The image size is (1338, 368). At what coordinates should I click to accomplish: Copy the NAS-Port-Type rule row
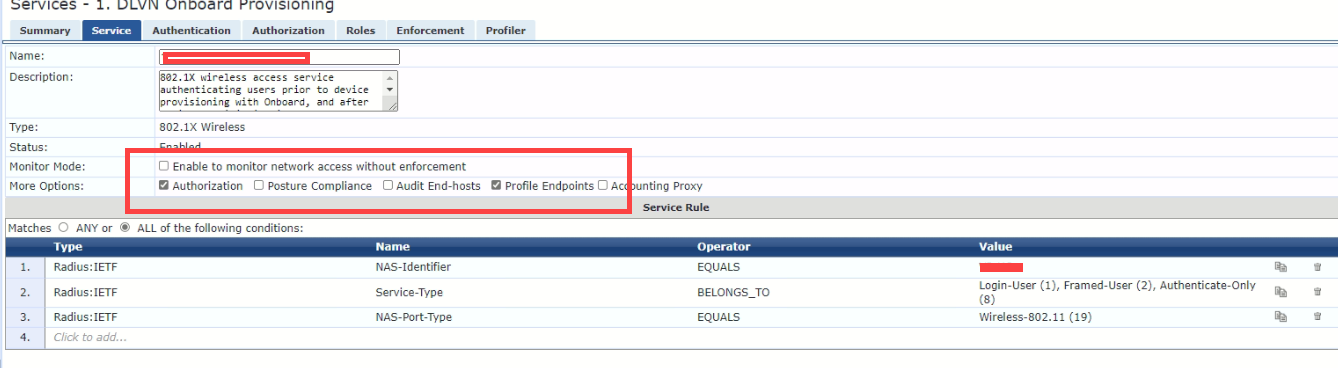click(1280, 317)
